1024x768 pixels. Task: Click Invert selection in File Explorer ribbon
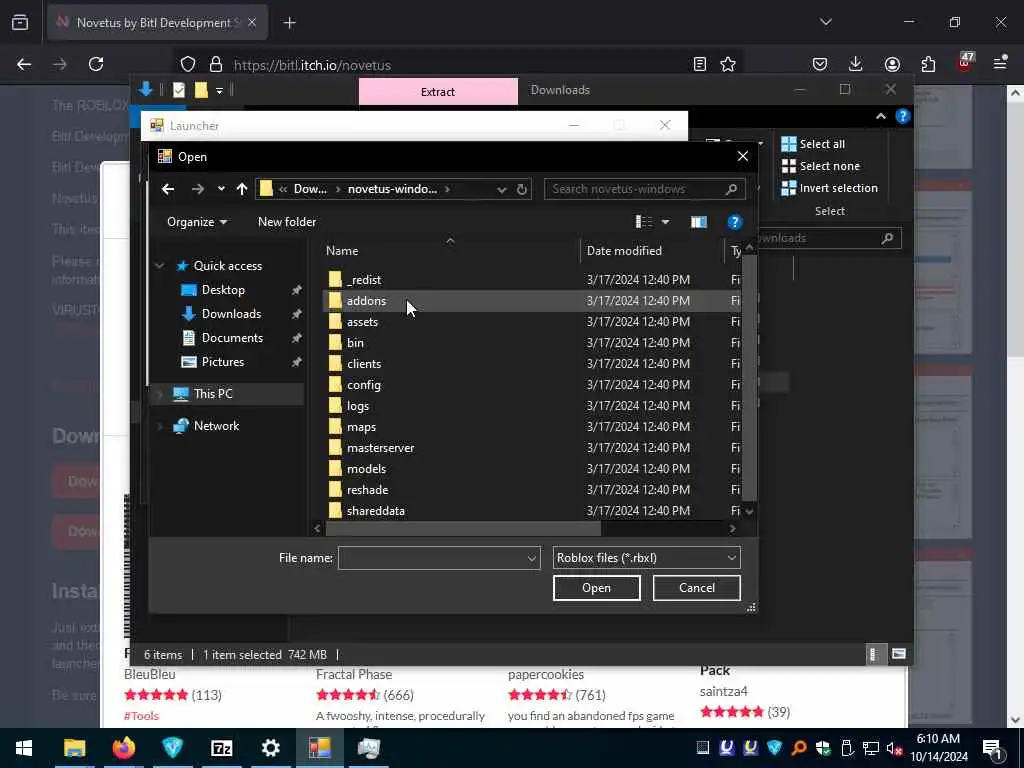[830, 189]
